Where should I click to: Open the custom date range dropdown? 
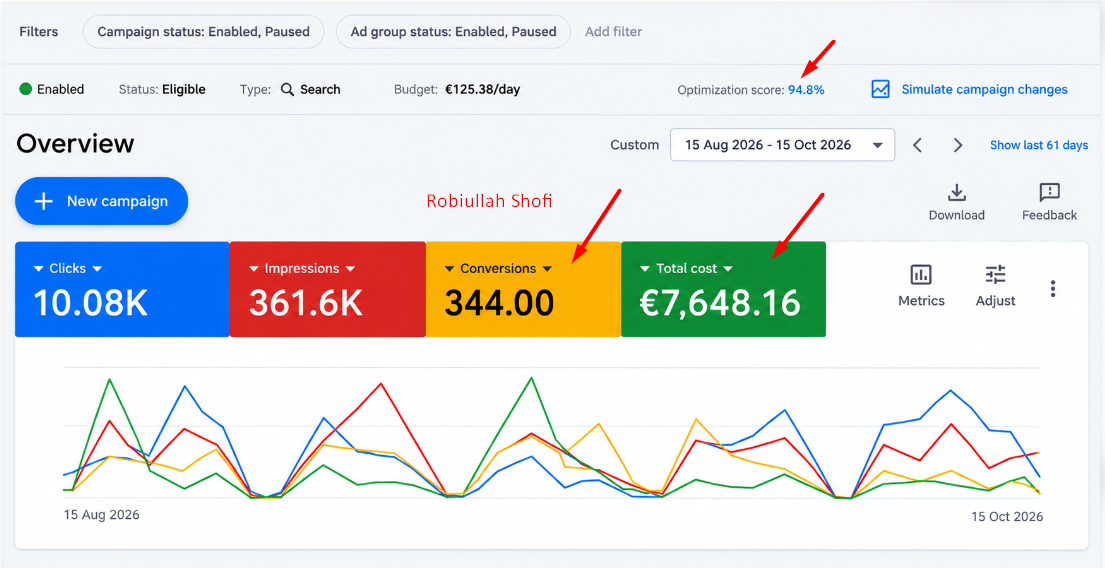[782, 145]
